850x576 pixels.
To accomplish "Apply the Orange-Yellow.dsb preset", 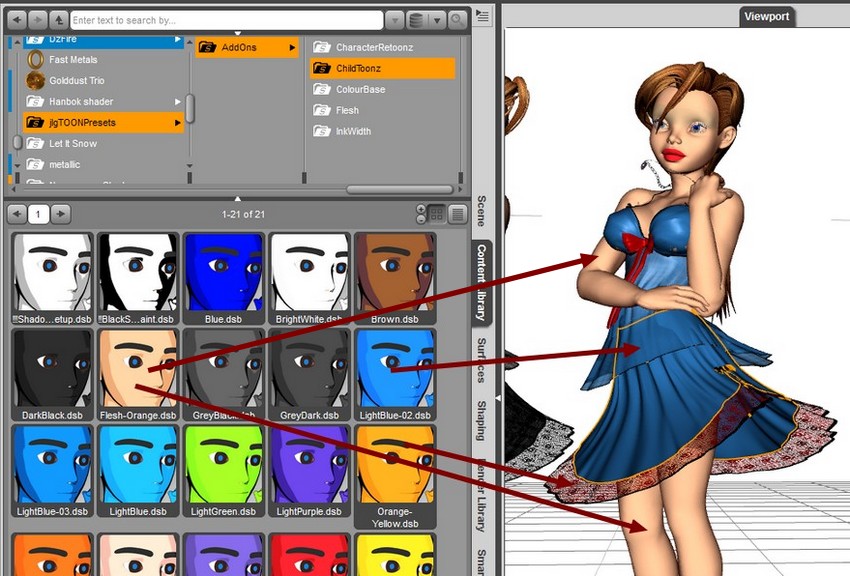I will [395, 477].
